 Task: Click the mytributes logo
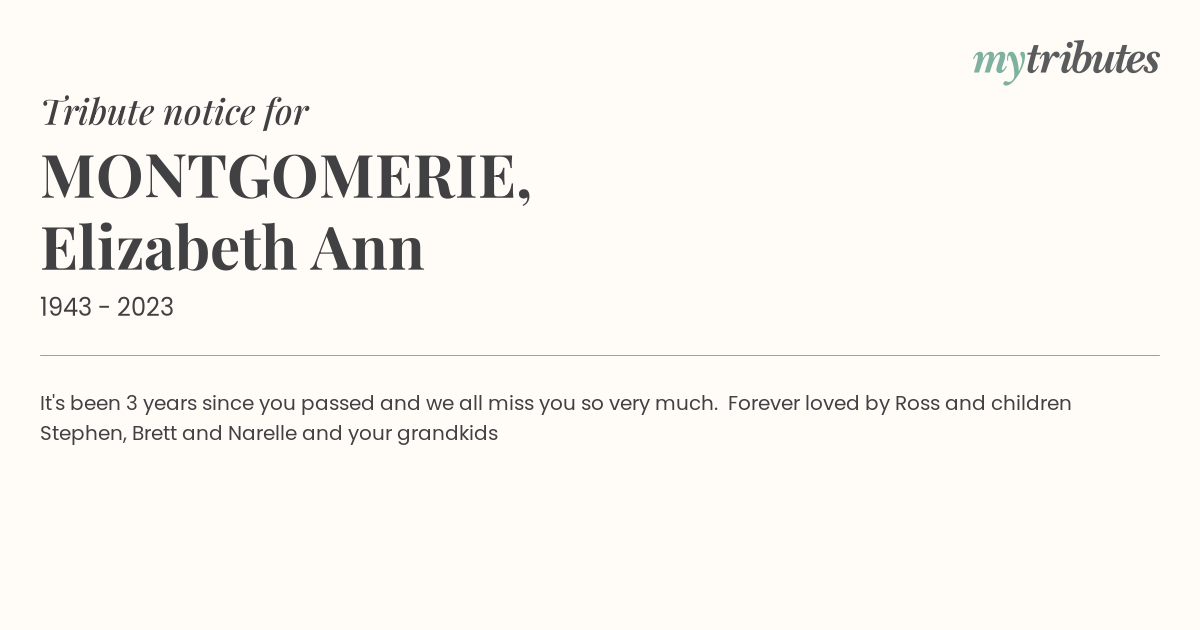tap(1066, 60)
